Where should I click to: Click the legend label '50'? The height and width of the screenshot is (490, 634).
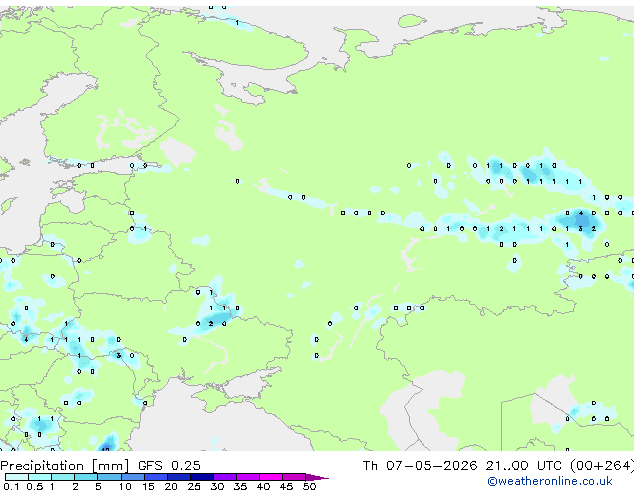(309, 486)
